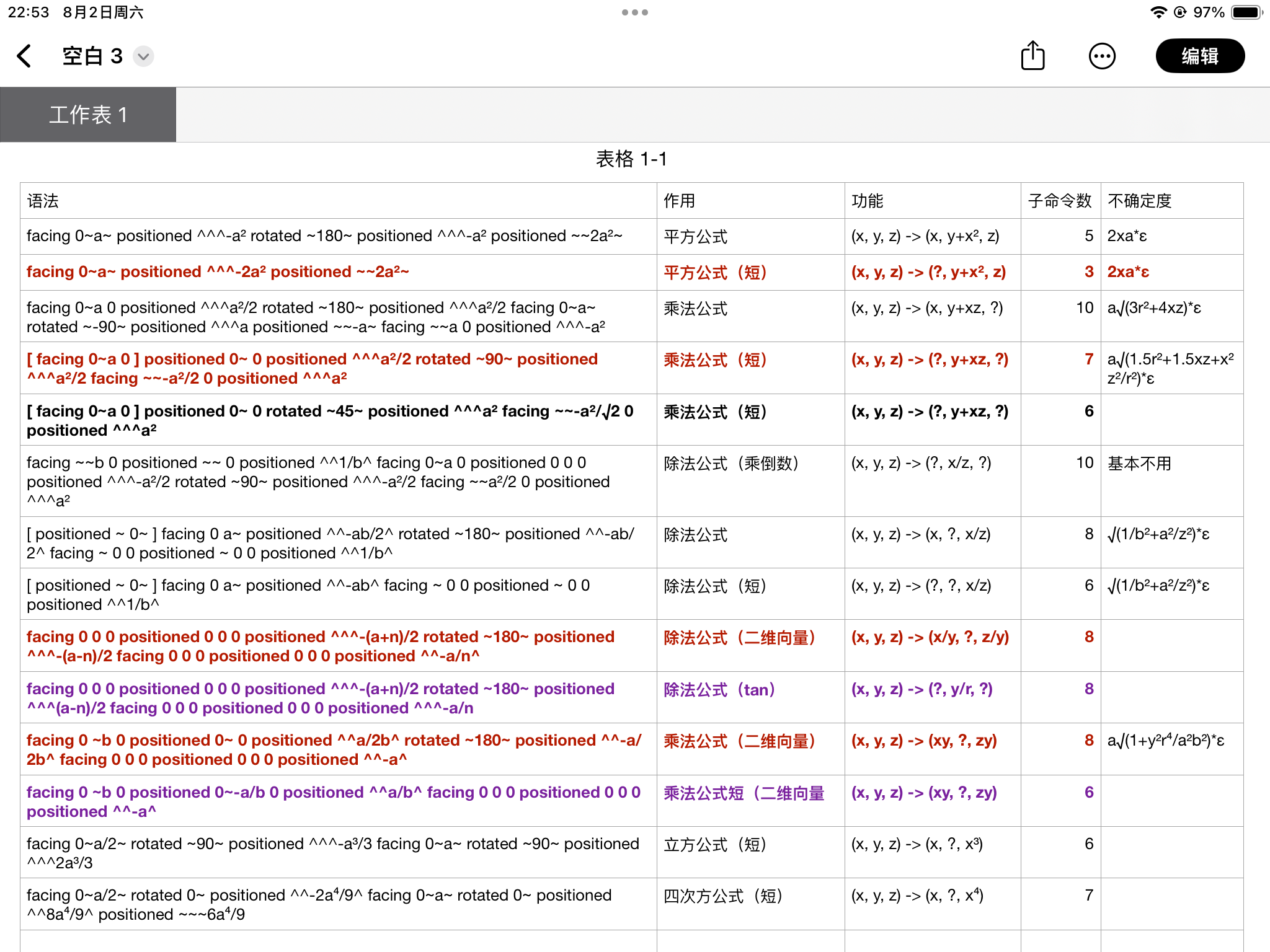Tap the battery indicator in status bar
This screenshot has height=952, width=1270.
click(x=1246, y=12)
